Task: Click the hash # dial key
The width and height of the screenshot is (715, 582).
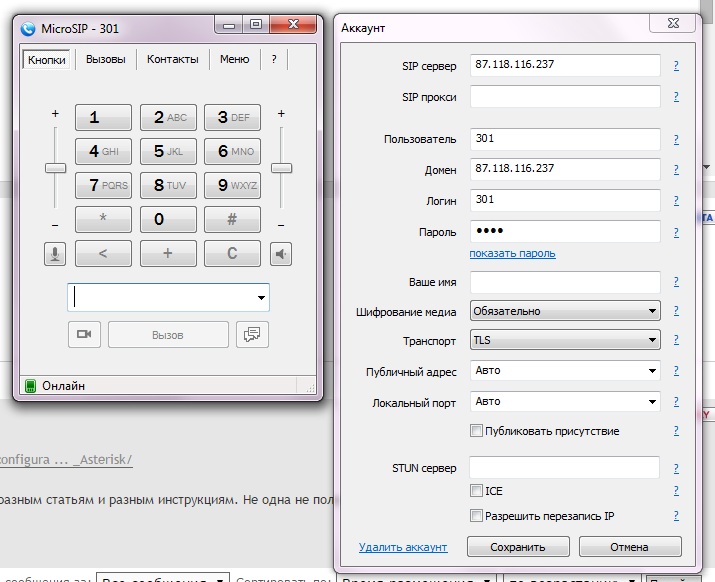Action: point(232,219)
